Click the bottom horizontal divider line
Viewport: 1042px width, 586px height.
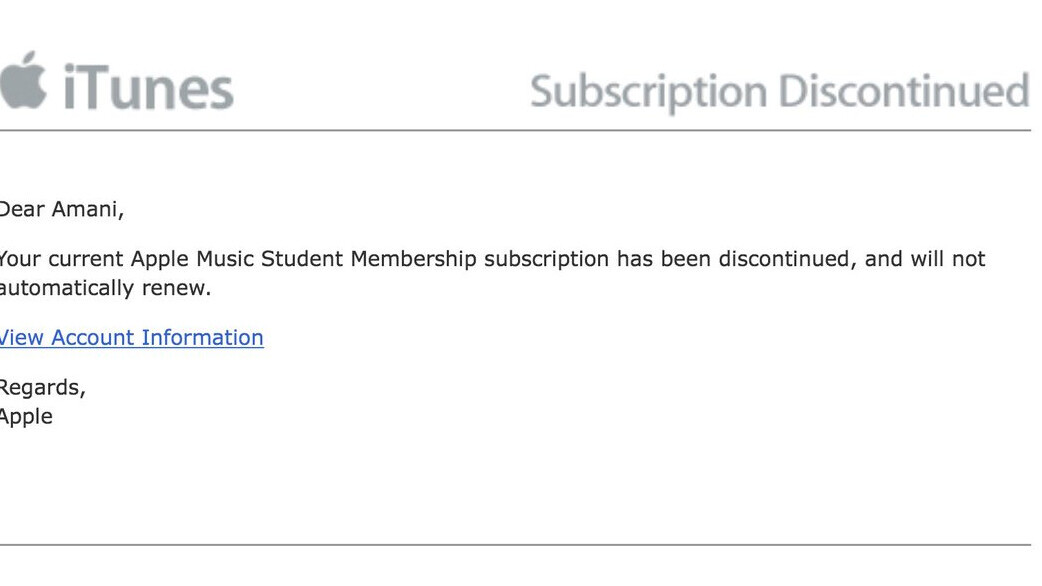click(515, 545)
